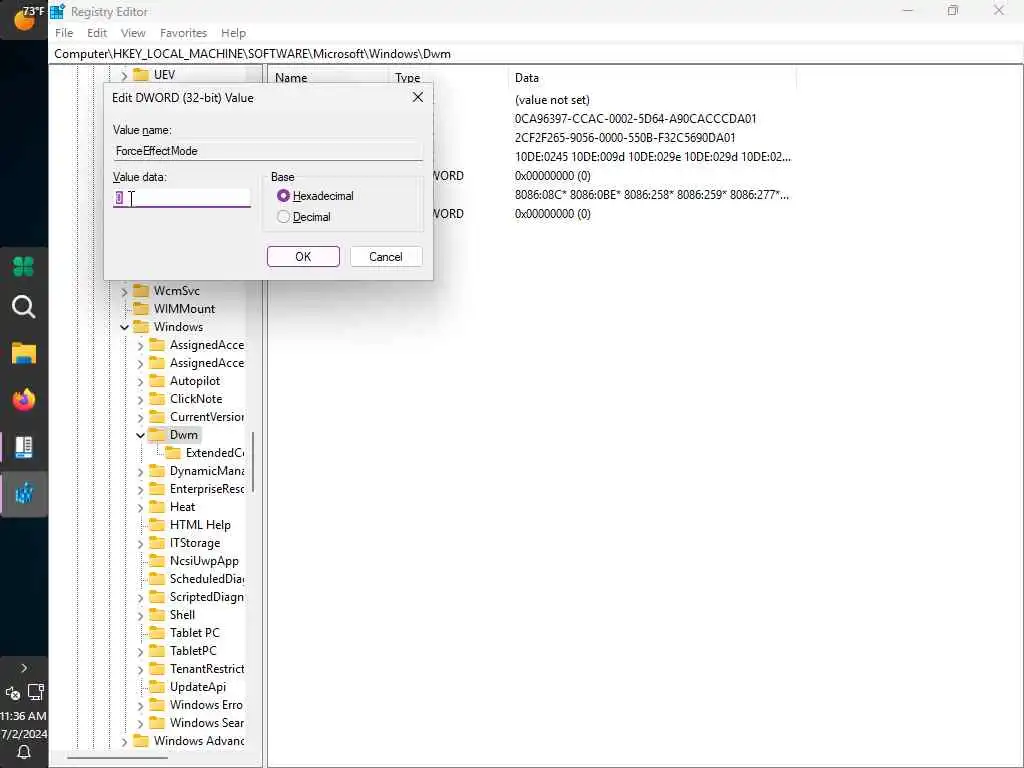Click into the Value data field

182,198
